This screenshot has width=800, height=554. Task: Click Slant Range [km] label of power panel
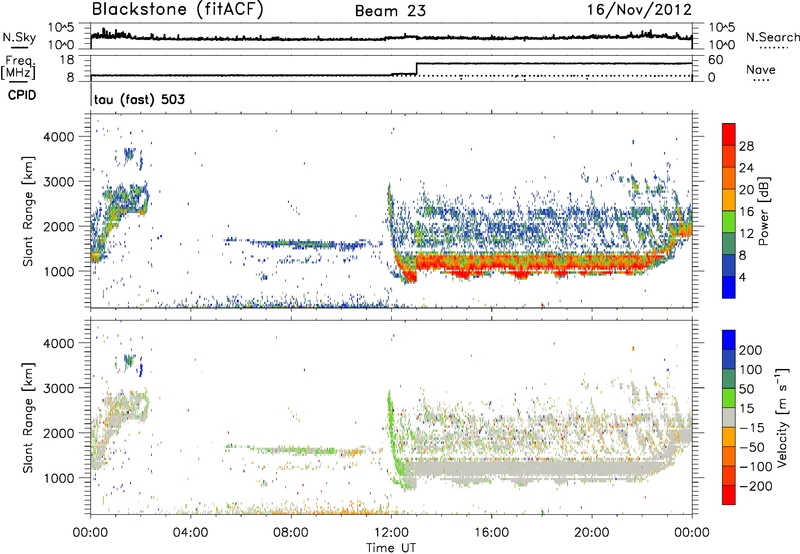28,211
